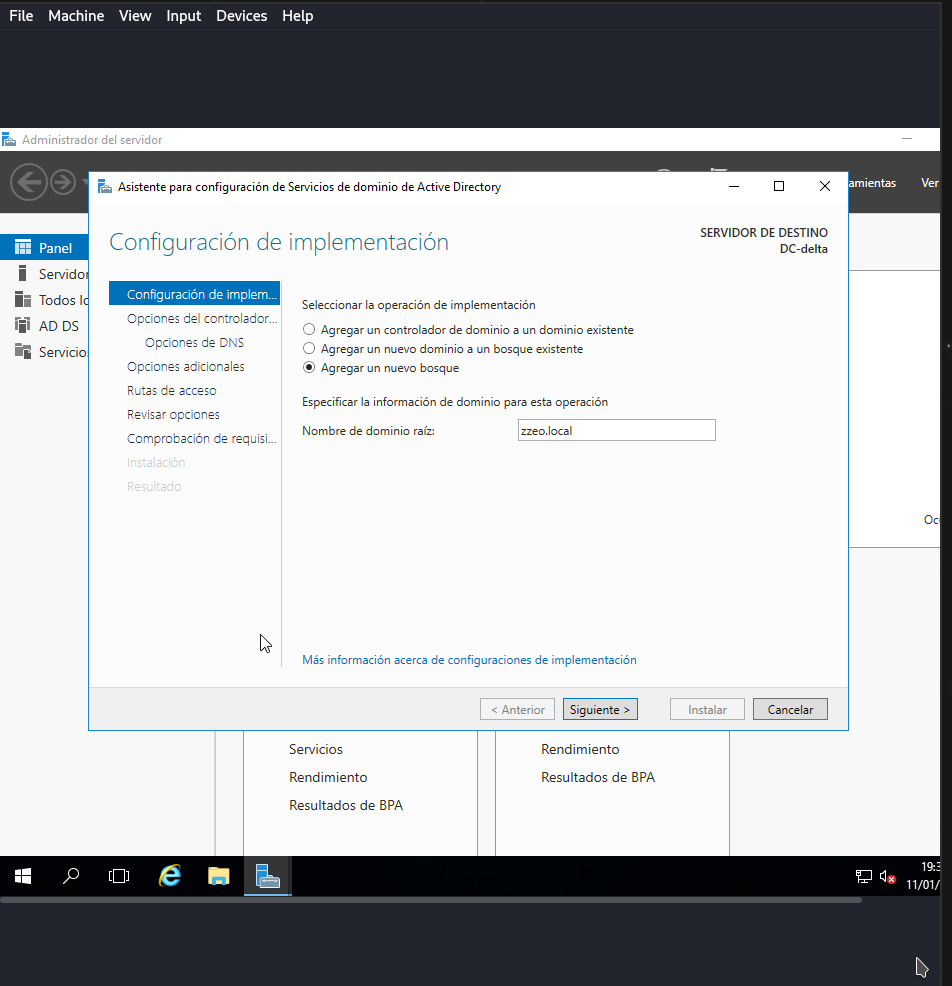Click Rendimiento under Servicios in left tile
Viewport: 952px width, 986px height.
coord(328,777)
